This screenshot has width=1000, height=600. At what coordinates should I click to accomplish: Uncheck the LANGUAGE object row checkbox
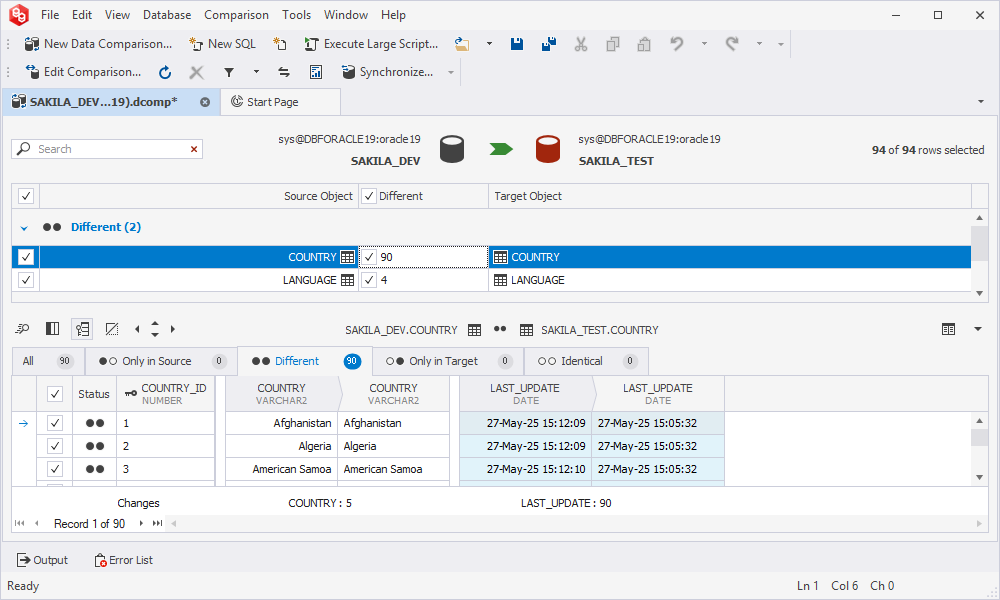(26, 280)
